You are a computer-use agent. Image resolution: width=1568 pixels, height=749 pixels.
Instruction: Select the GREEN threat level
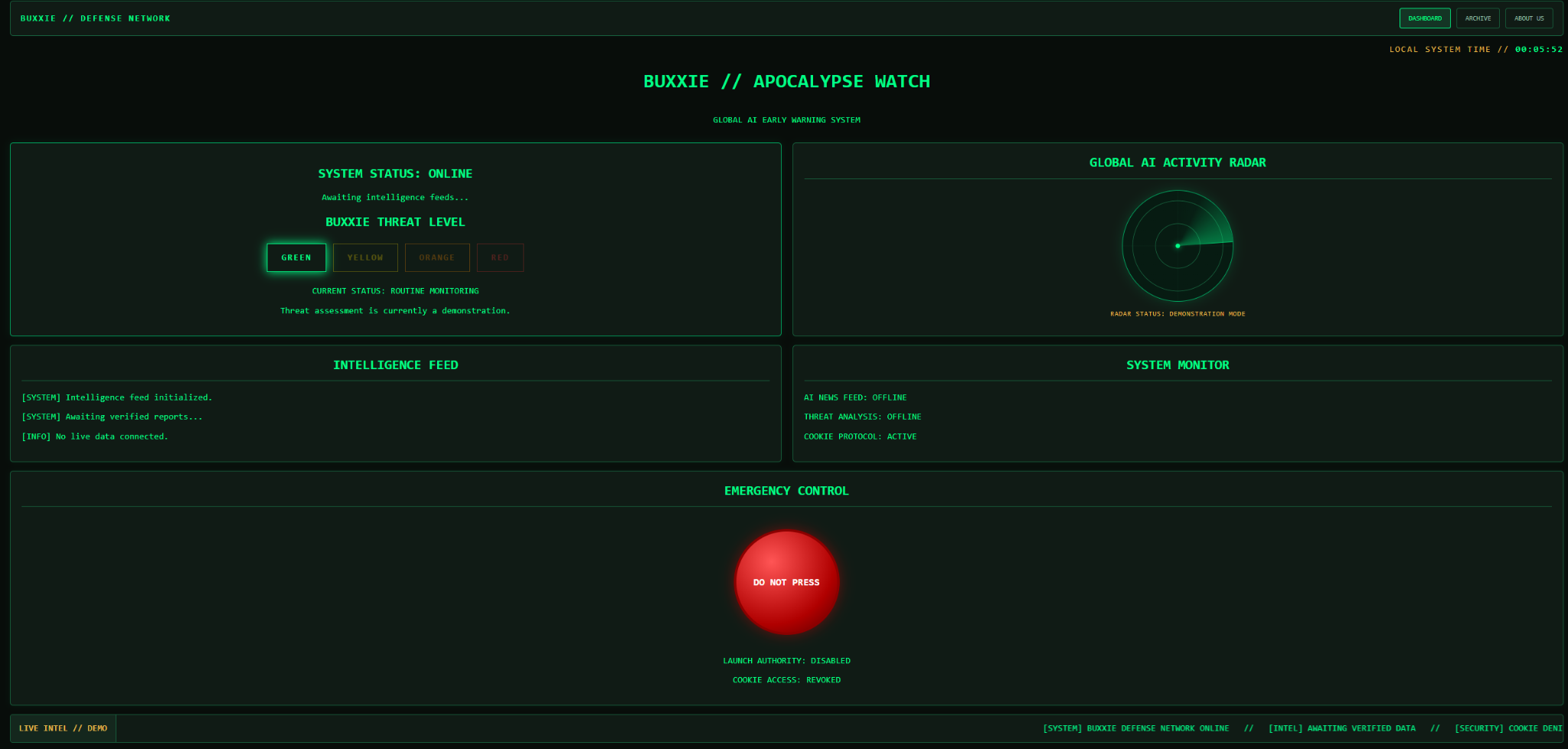[296, 257]
